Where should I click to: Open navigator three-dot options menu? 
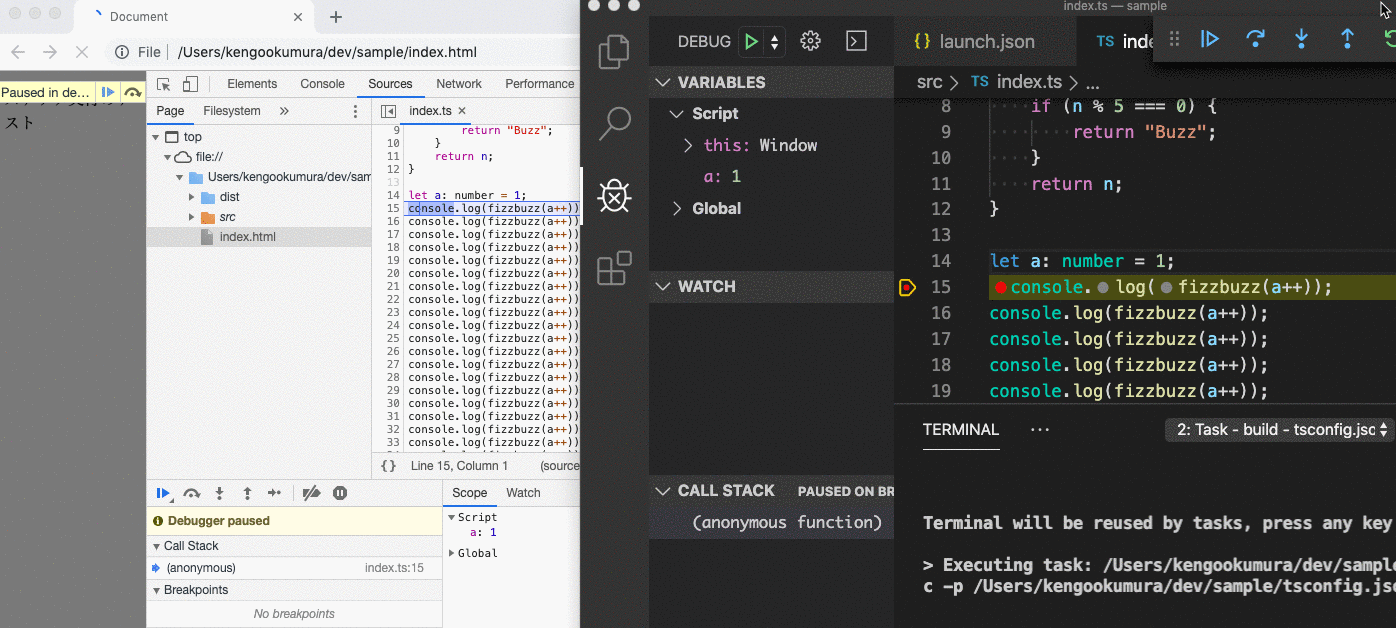click(355, 111)
